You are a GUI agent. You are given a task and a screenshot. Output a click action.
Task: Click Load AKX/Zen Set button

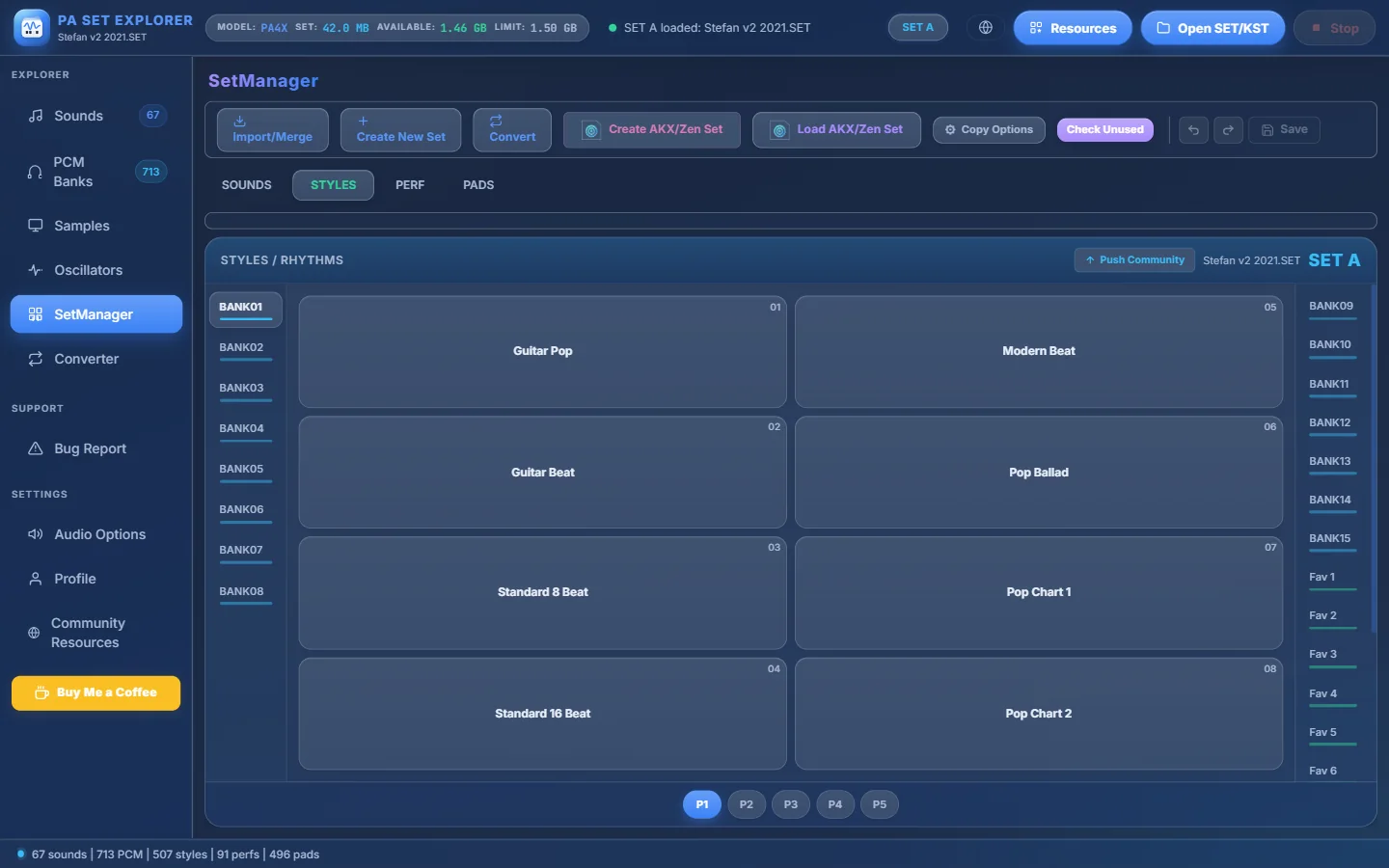click(836, 129)
